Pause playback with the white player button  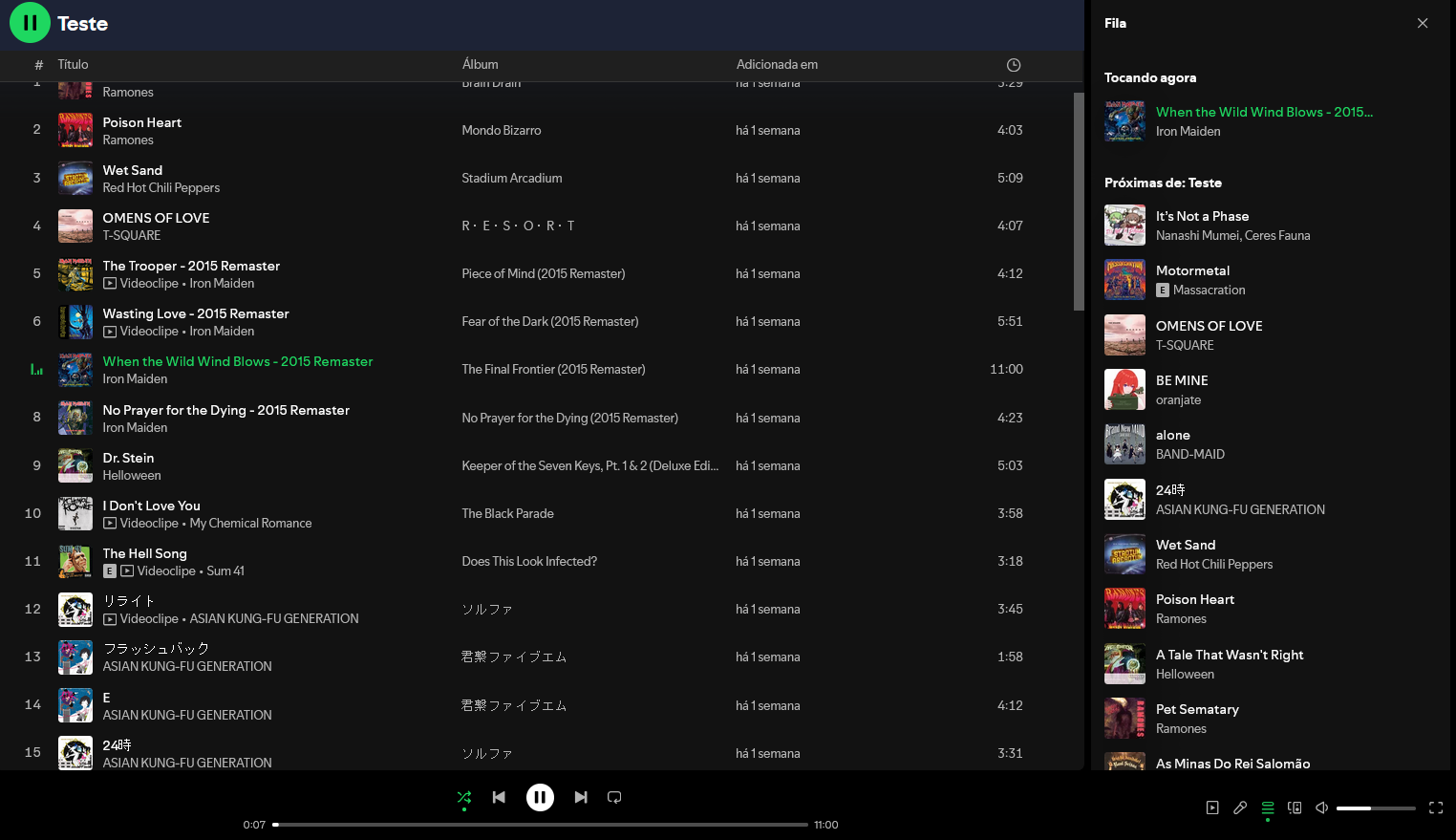point(540,797)
